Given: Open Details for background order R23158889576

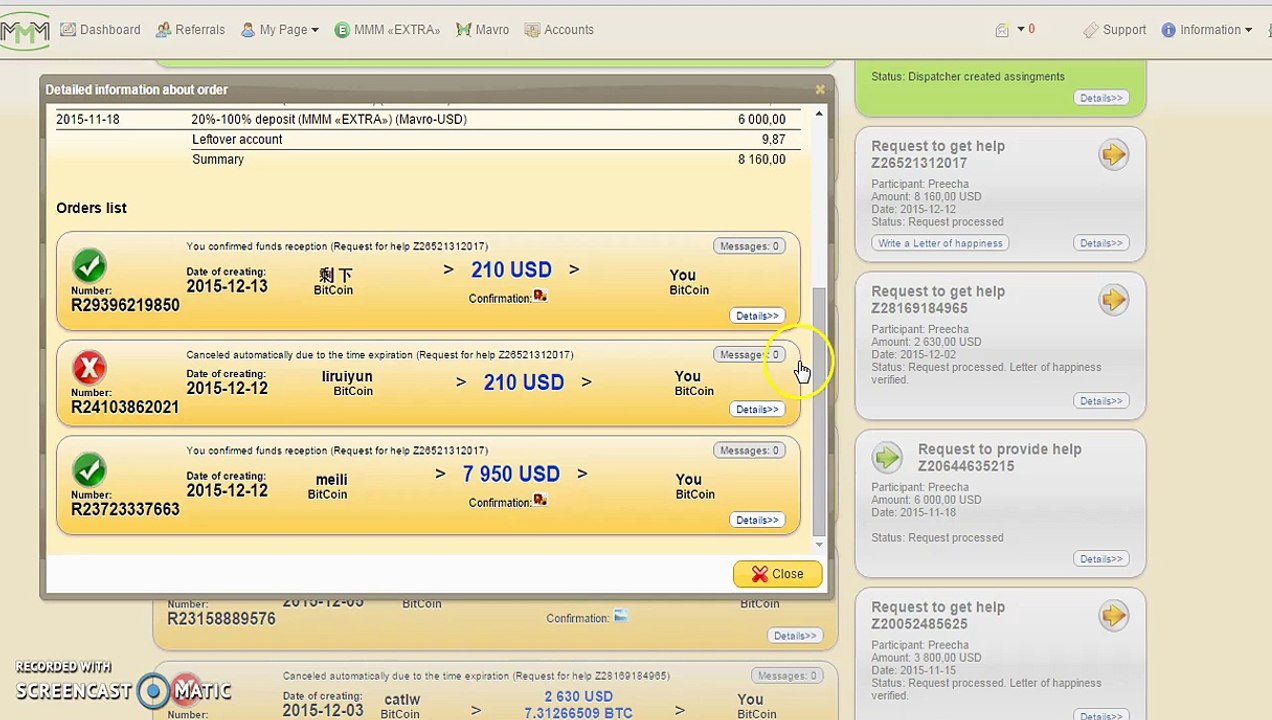Looking at the screenshot, I should click(x=795, y=636).
